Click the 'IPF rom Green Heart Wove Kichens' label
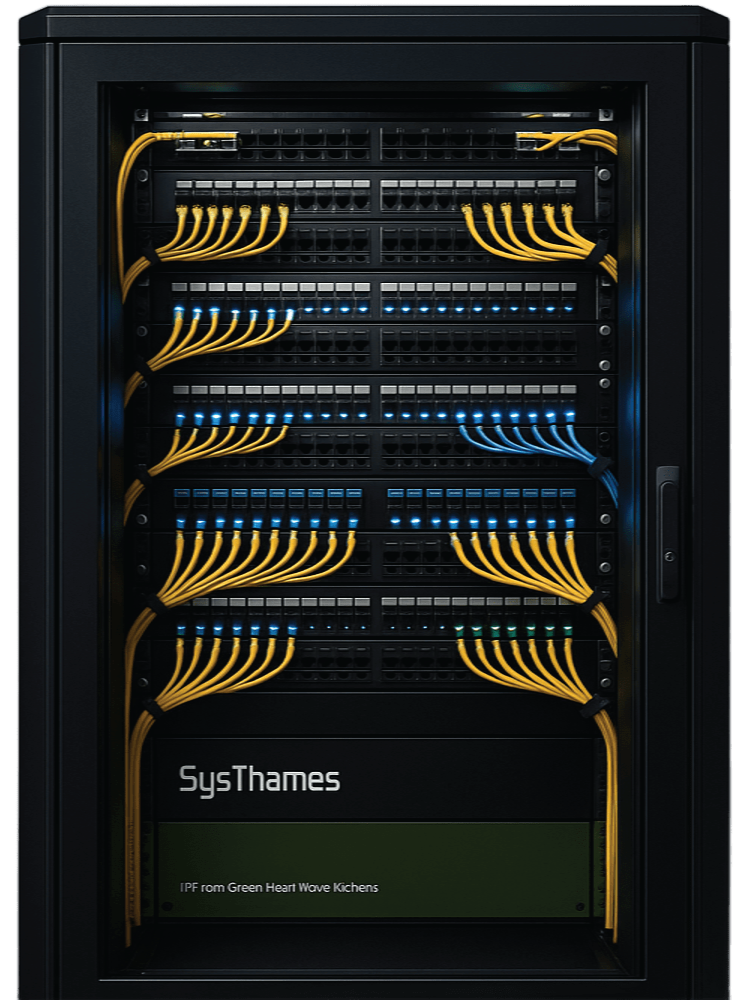This screenshot has width=750, height=1000. click(279, 887)
